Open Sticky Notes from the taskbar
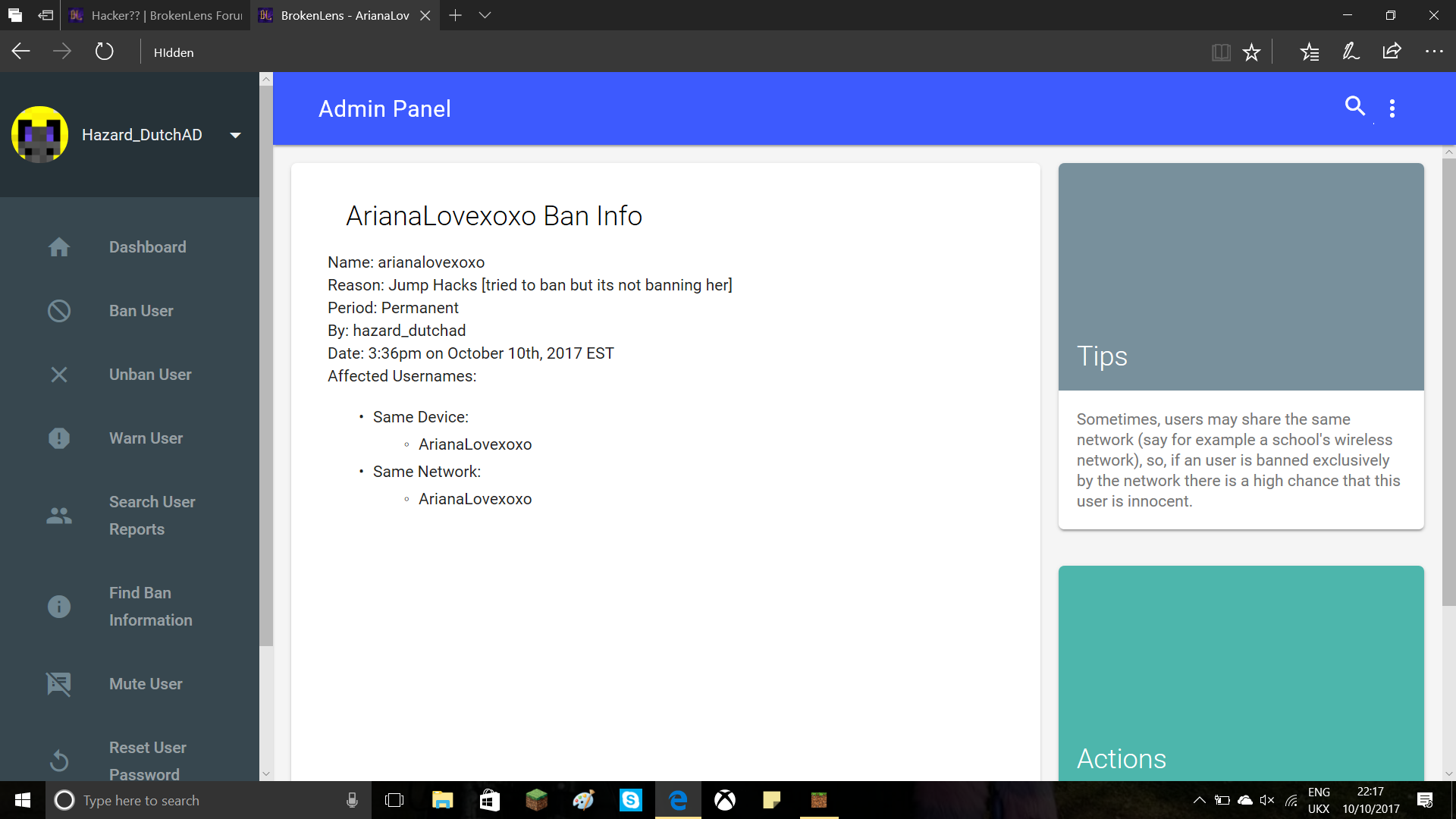Viewport: 1456px width, 819px height. (772, 800)
